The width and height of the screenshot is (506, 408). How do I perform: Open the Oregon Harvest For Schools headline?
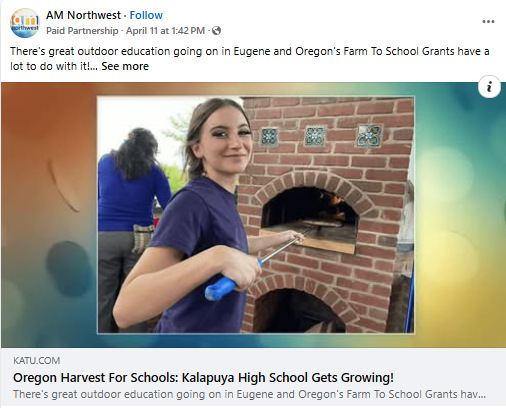point(203,378)
